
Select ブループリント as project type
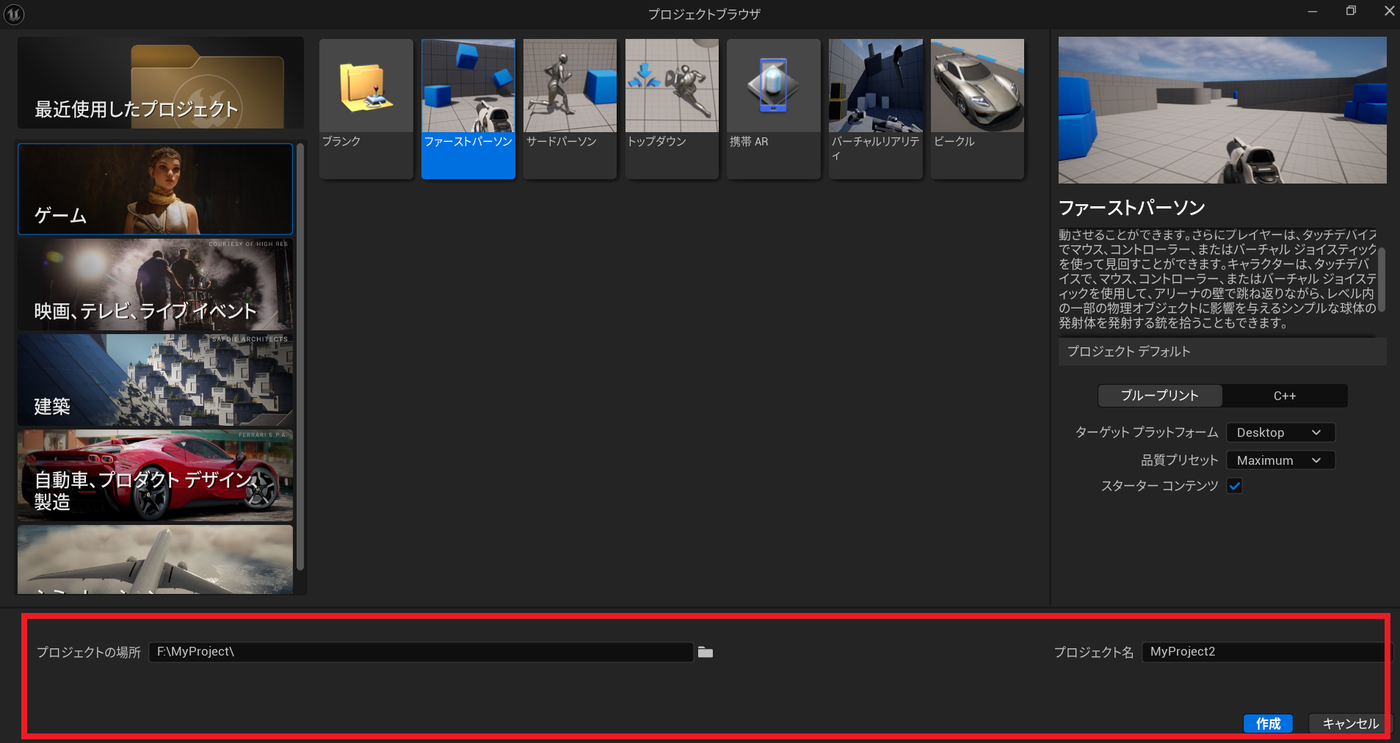tap(1160, 396)
